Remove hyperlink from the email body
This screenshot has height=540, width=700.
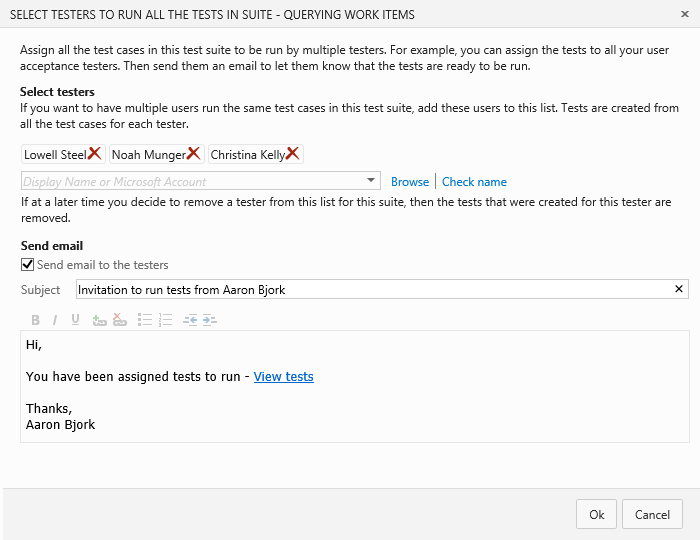pyautogui.click(x=120, y=320)
